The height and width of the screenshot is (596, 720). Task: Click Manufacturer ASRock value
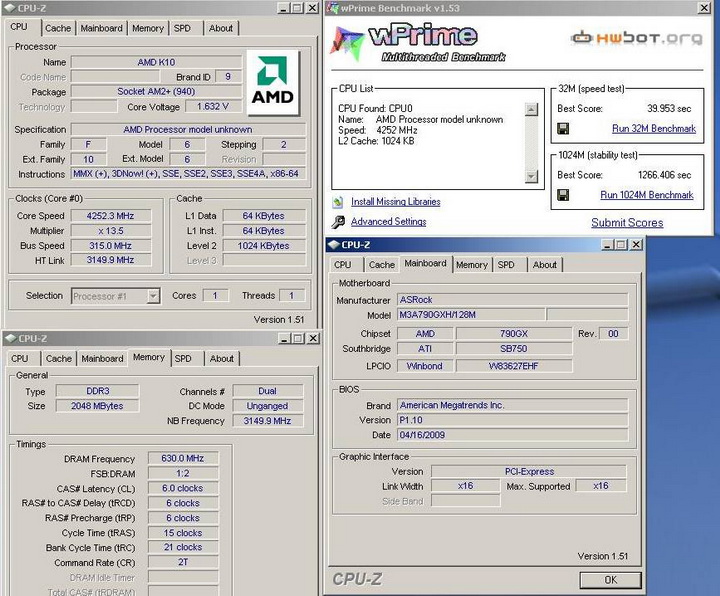point(512,300)
